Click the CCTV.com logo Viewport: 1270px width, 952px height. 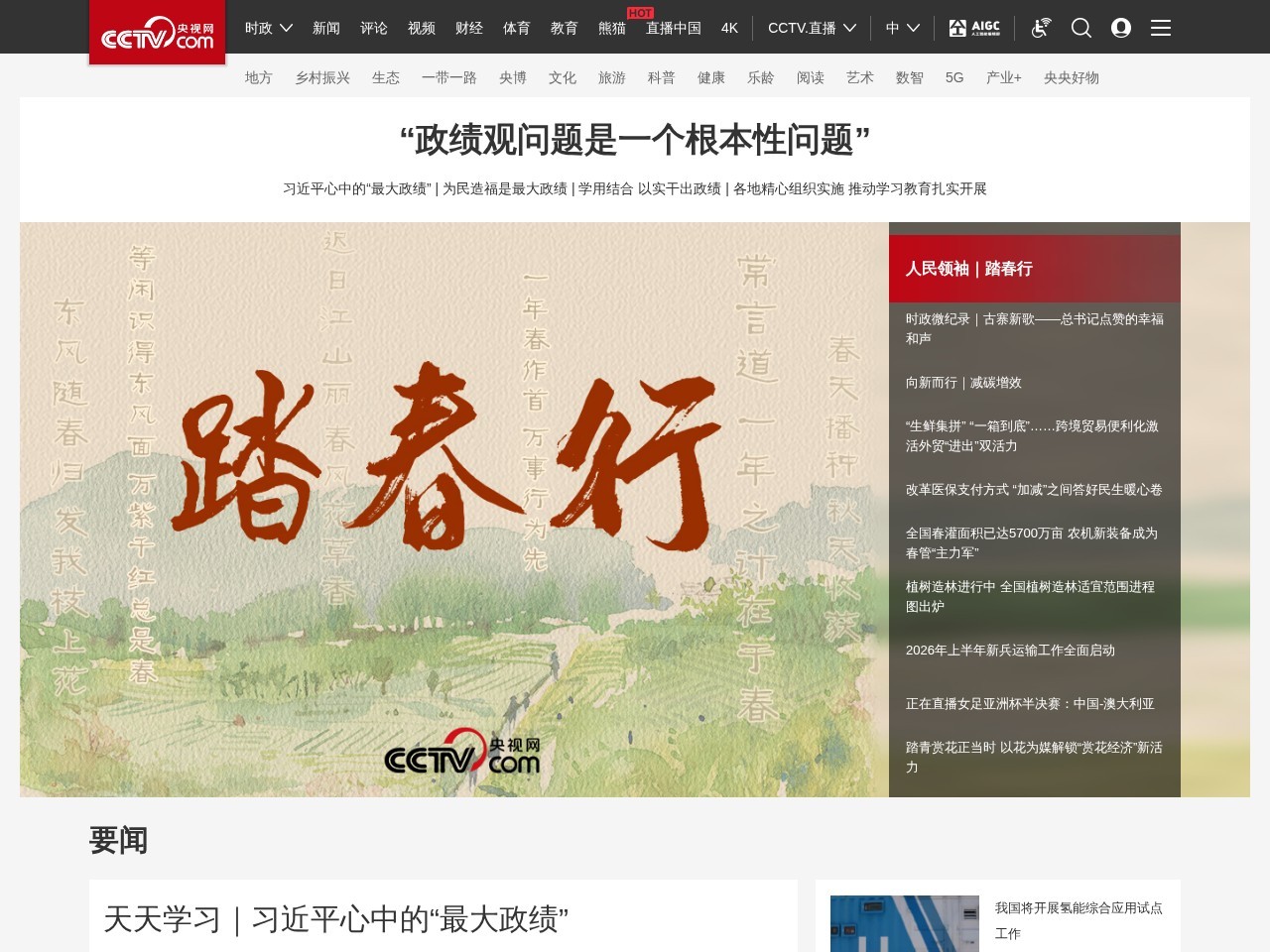(x=157, y=32)
